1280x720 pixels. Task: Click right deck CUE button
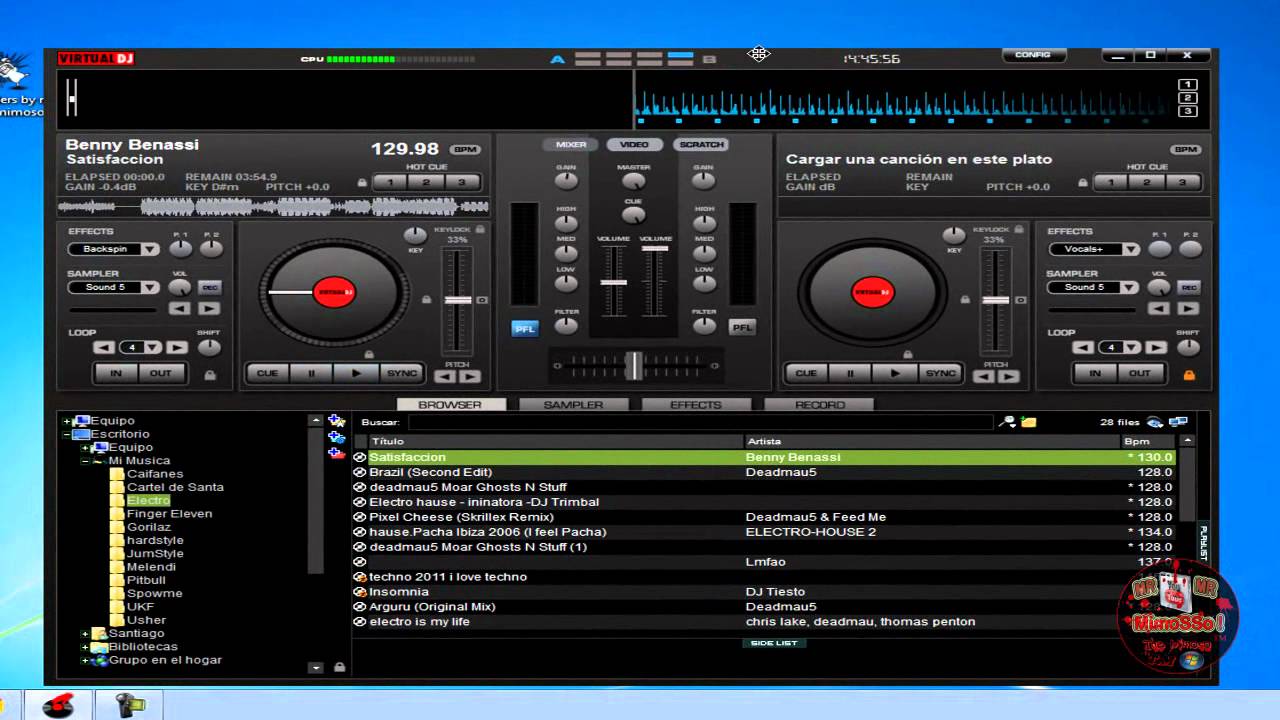pos(807,373)
